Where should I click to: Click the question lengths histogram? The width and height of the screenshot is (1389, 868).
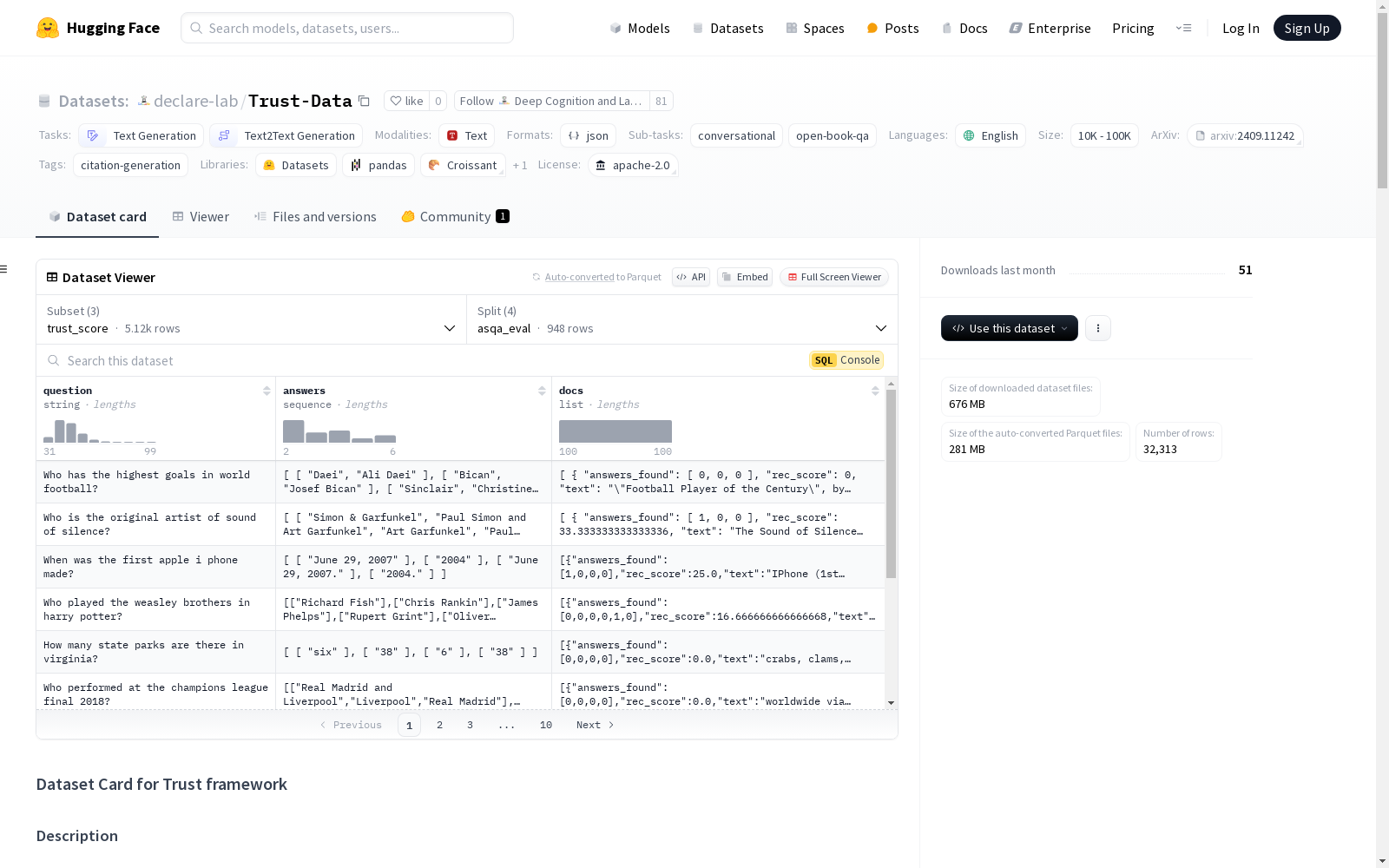pos(100,431)
